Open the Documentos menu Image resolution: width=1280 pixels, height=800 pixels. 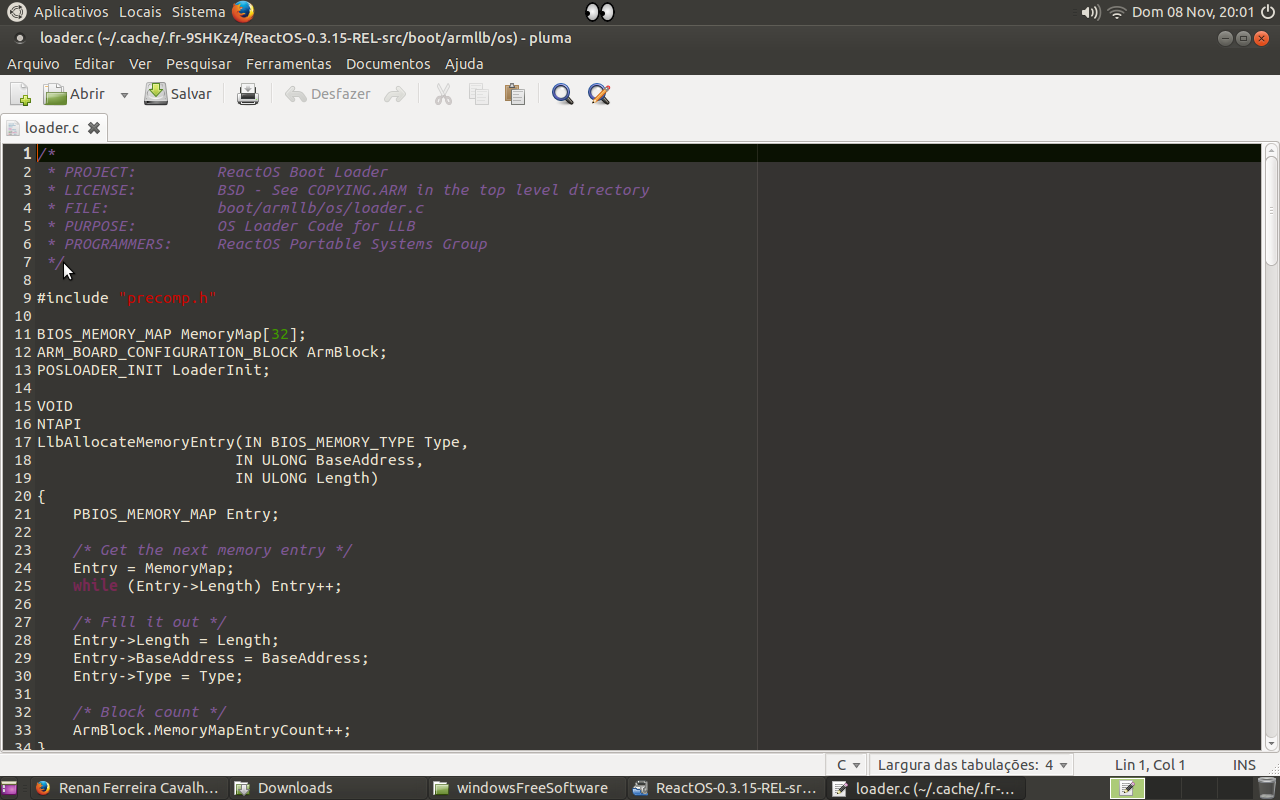pyautogui.click(x=388, y=64)
